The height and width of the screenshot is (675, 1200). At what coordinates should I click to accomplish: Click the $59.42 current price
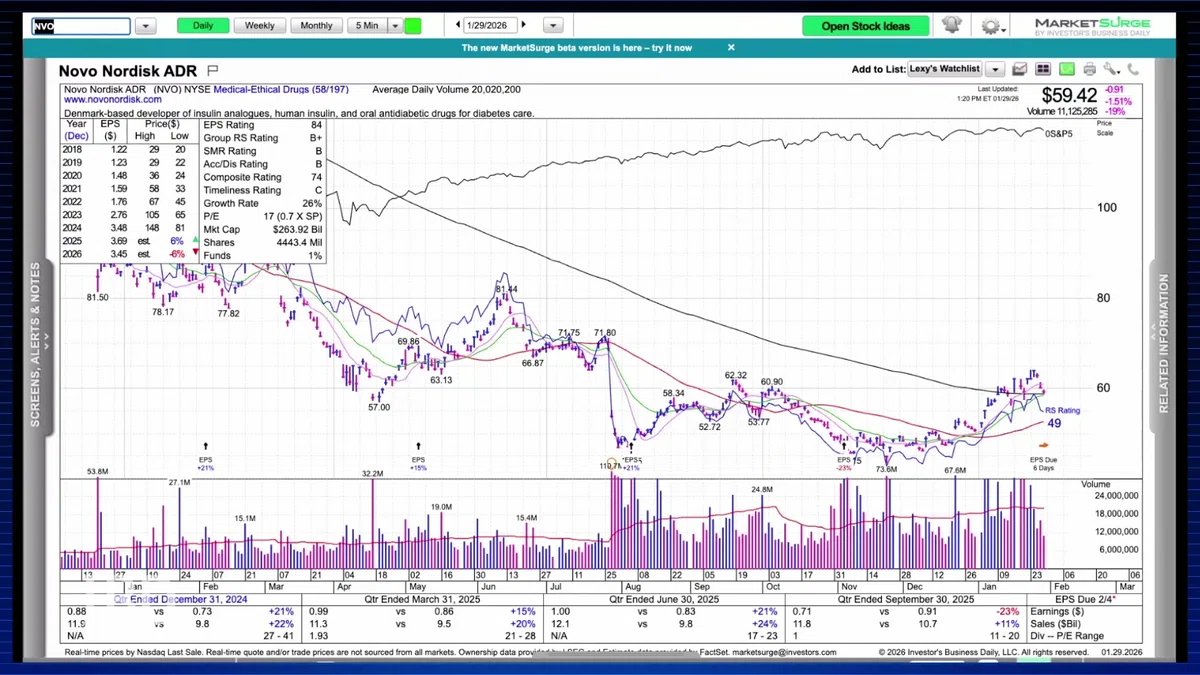tap(1070, 96)
